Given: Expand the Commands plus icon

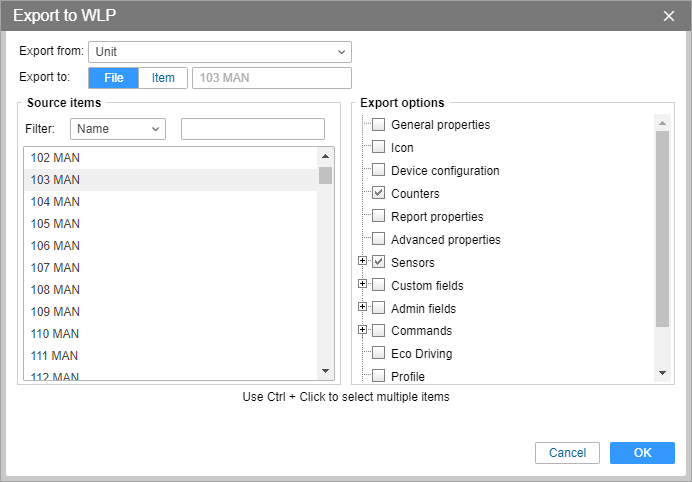Looking at the screenshot, I should tap(362, 330).
